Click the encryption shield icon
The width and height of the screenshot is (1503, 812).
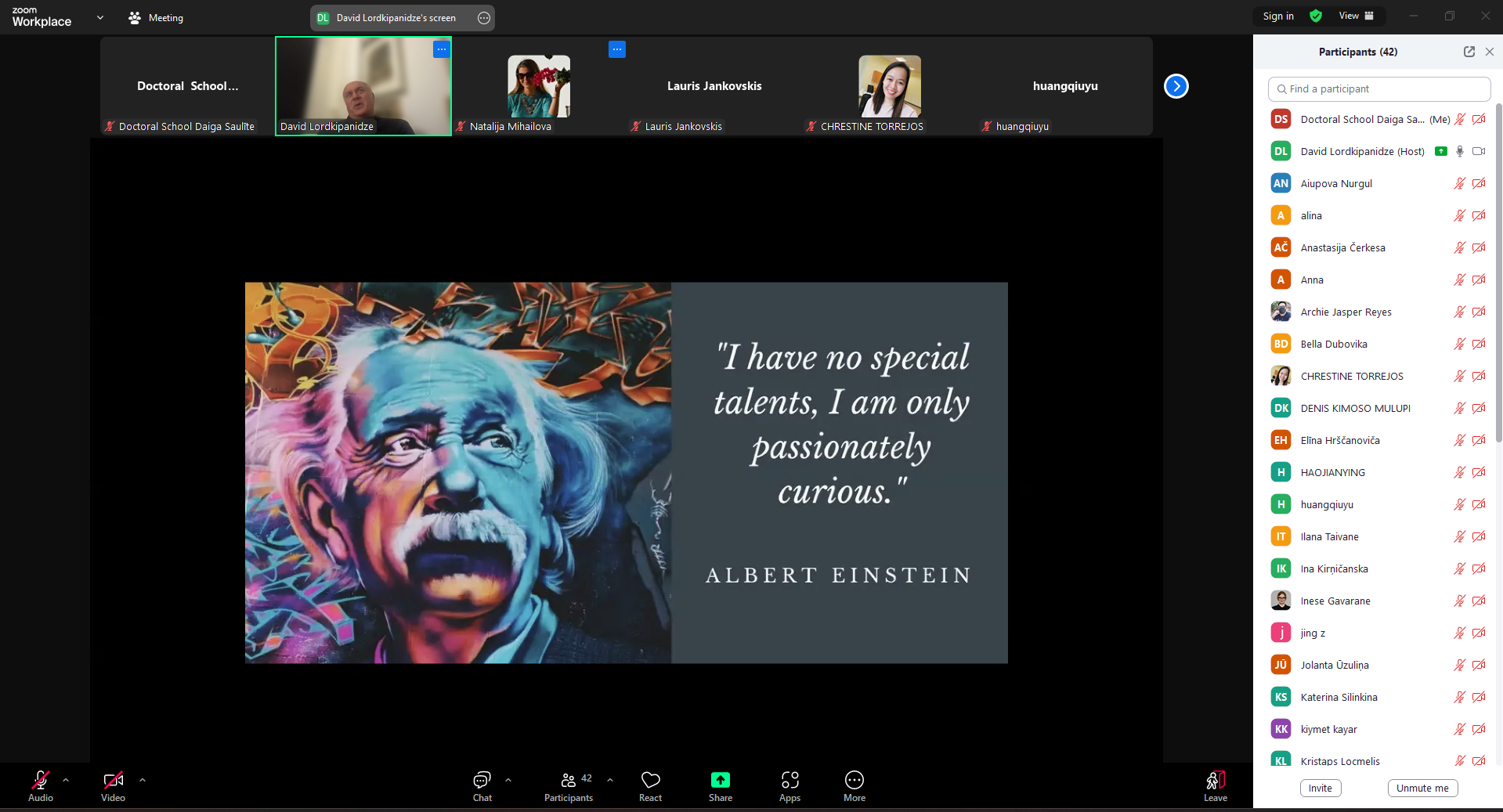1316,16
